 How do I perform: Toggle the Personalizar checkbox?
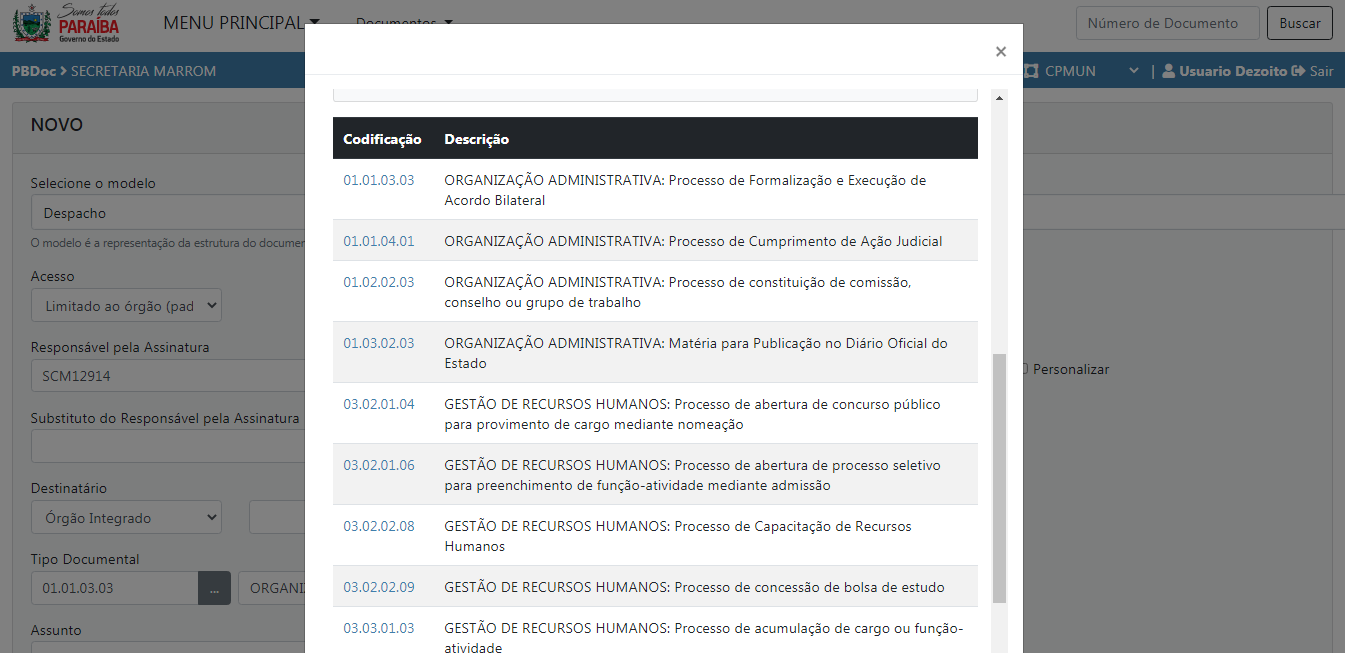click(x=1023, y=369)
